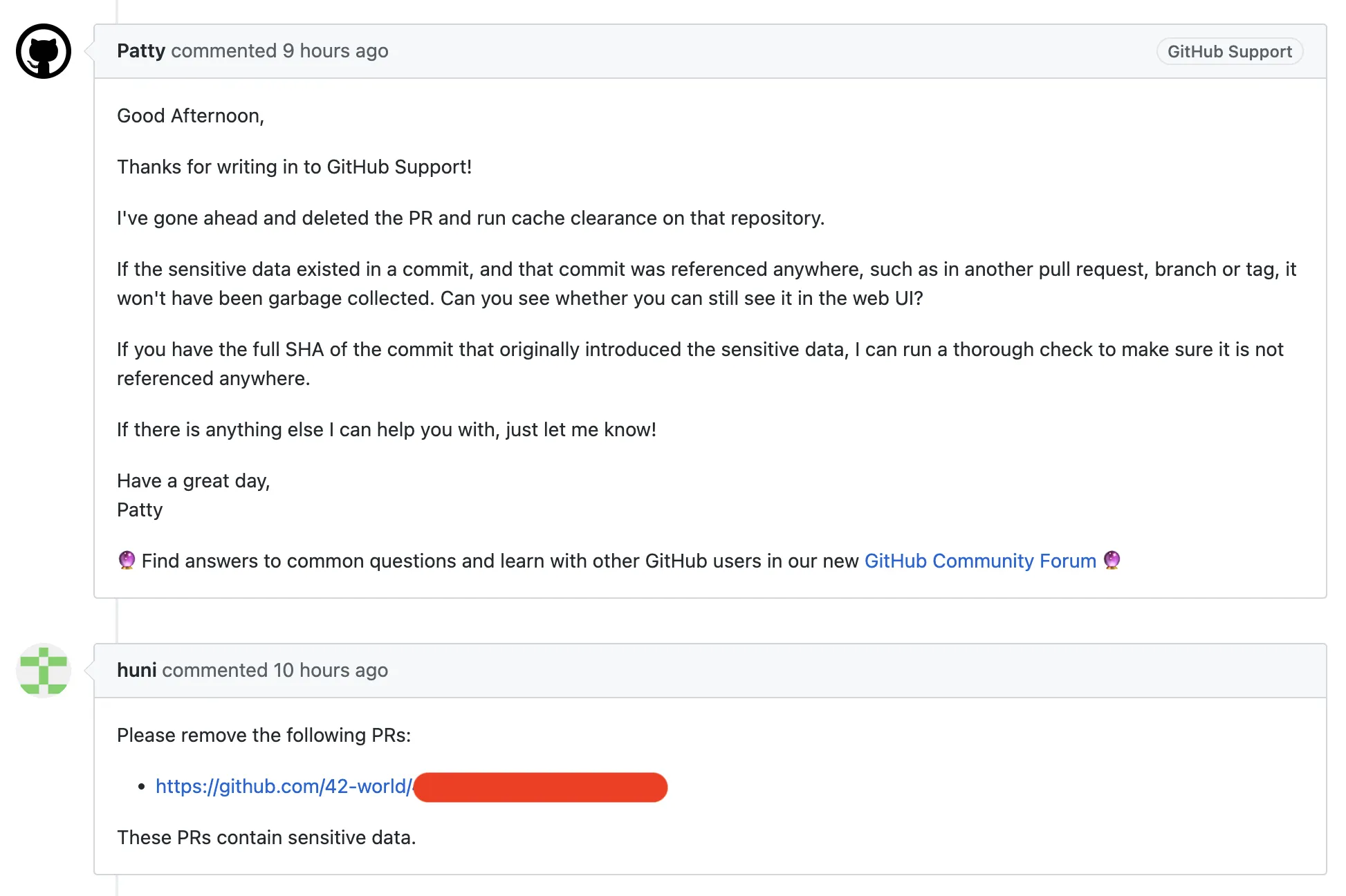The image size is (1346, 896).
Task: Click crystal ball emoji after Community Forum link
Action: click(1112, 560)
